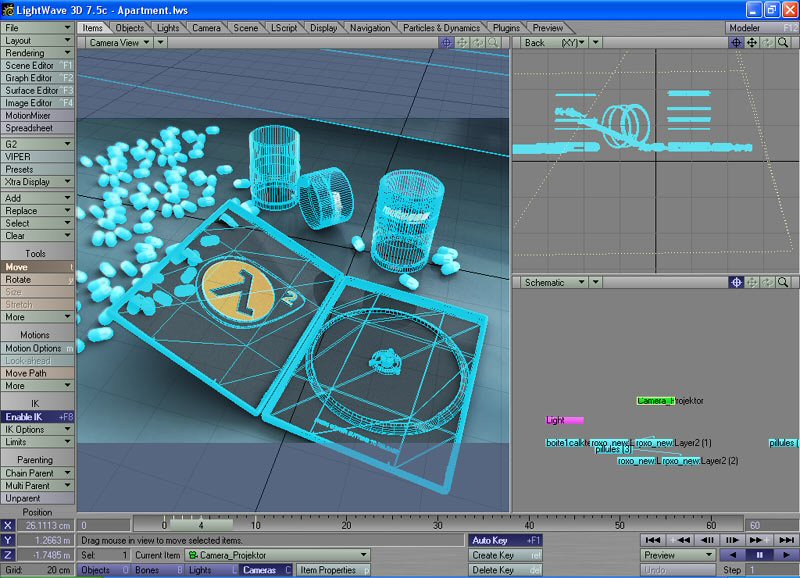Screen dimensions: 800x578
Task: Click the Step value field
Action: click(x=772, y=570)
